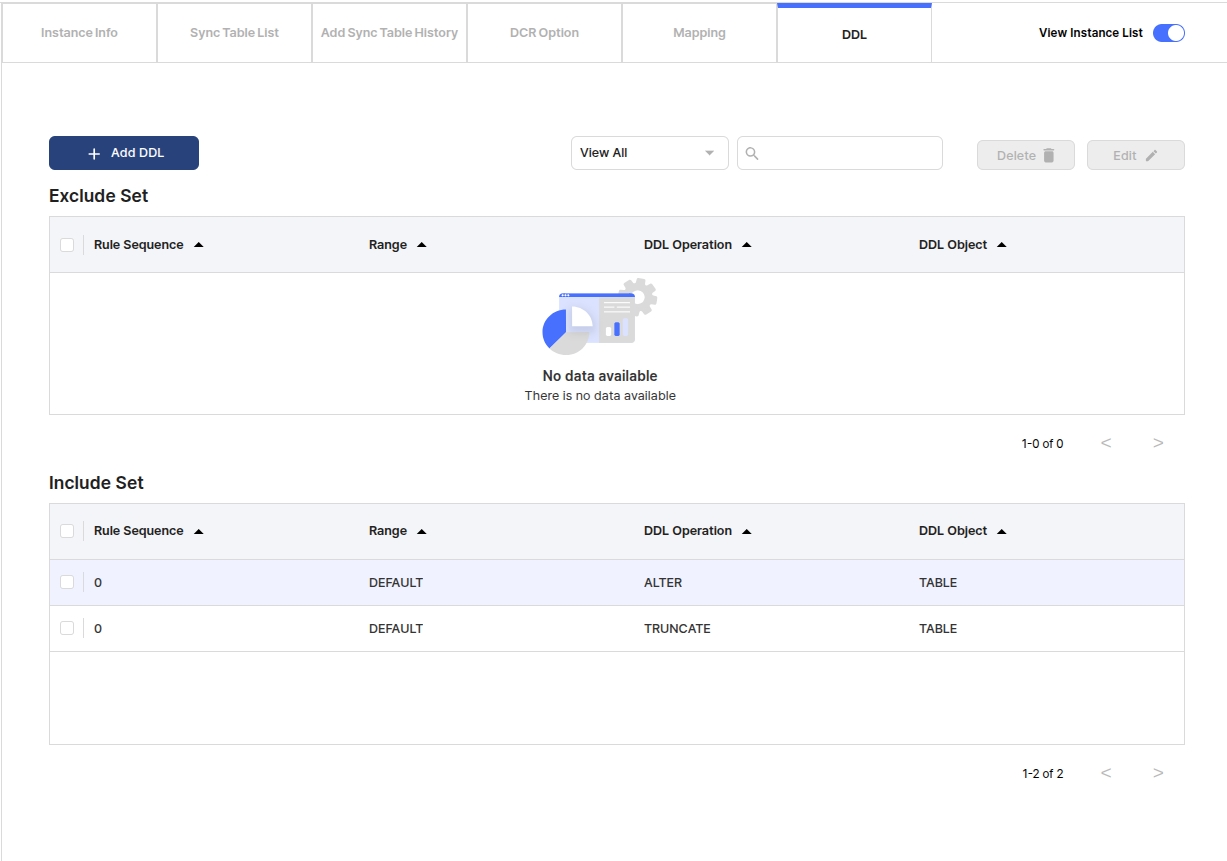Viewport: 1227px width, 861px height.
Task: Sort Exclude Set by DDL Object arrow
Action: pos(1002,245)
